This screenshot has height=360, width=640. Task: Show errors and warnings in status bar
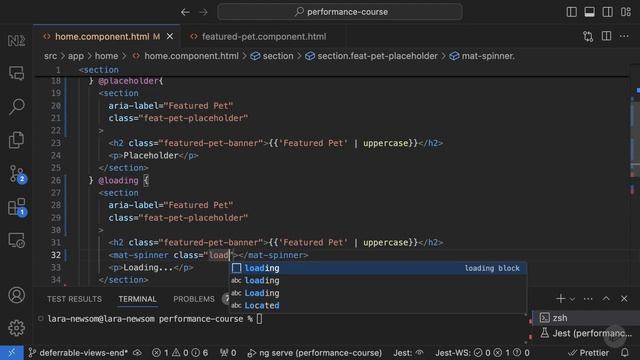(180, 353)
